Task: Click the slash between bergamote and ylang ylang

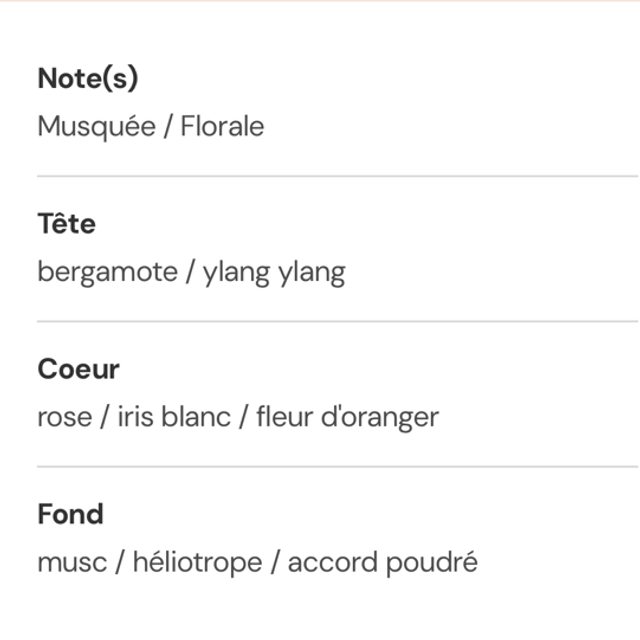Action: (x=189, y=272)
